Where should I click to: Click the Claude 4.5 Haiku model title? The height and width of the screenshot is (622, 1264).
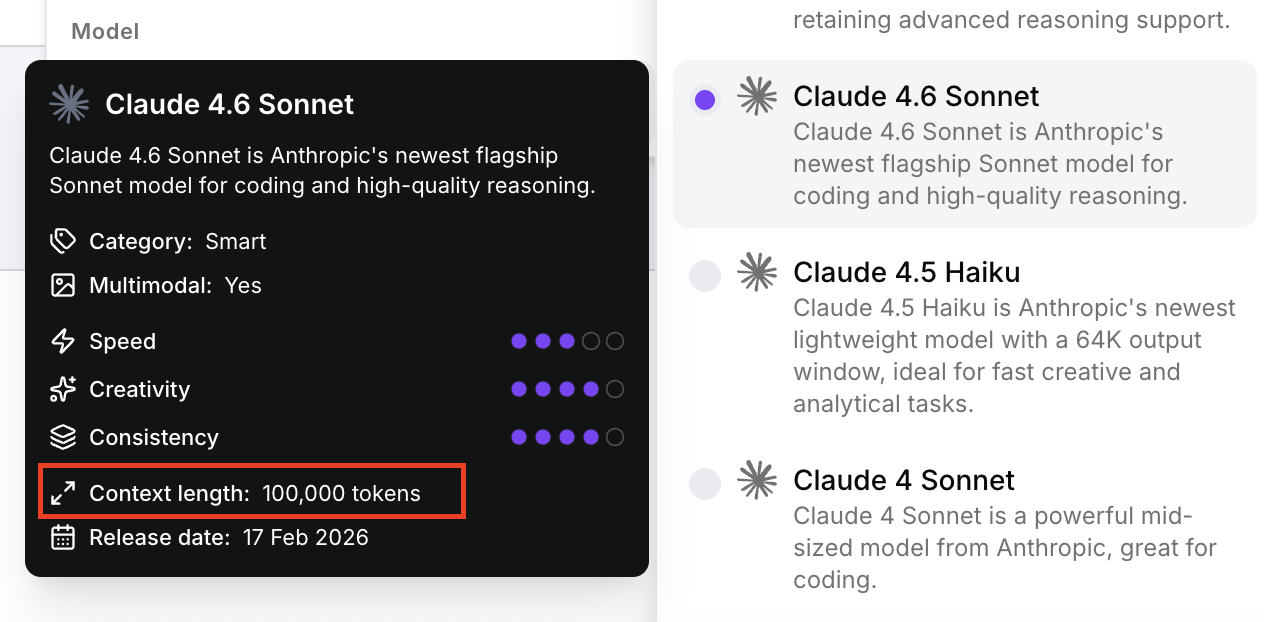coord(906,272)
